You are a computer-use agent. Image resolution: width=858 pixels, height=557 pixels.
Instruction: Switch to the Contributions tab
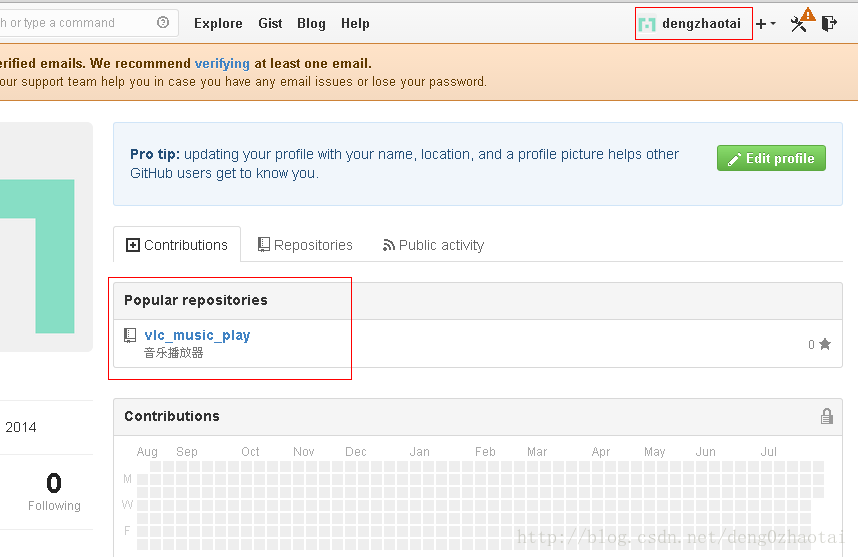click(177, 245)
